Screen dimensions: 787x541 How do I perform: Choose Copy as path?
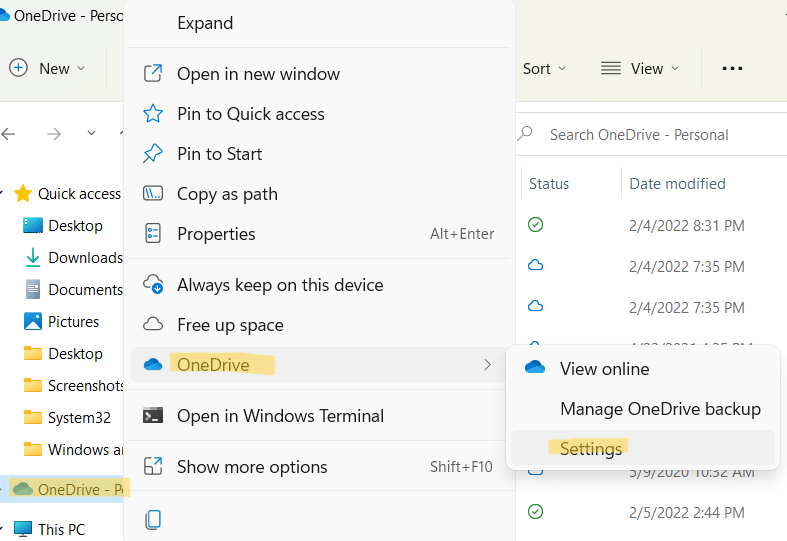pos(319,194)
